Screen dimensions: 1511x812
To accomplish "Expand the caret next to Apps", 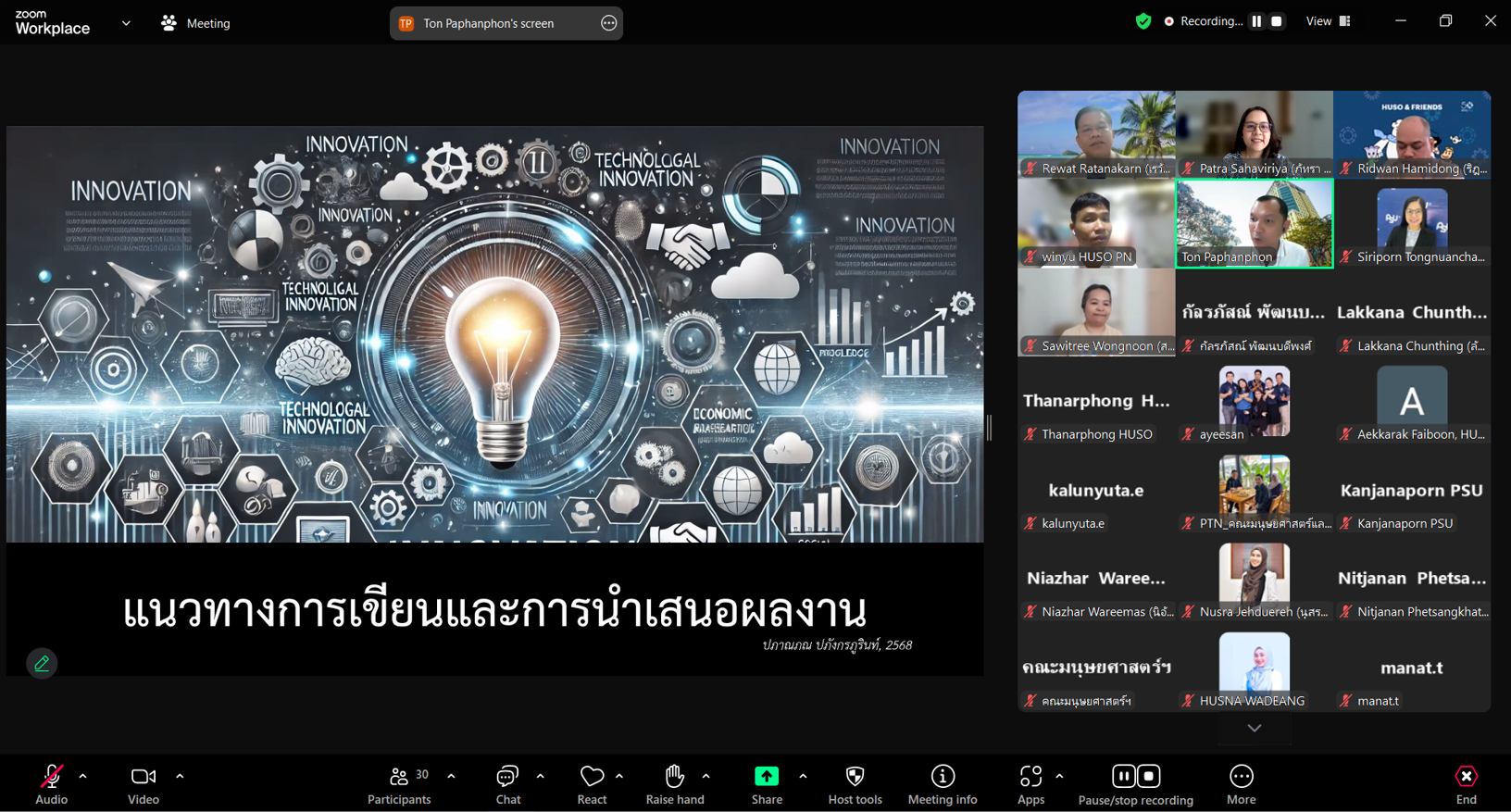I will (1059, 776).
